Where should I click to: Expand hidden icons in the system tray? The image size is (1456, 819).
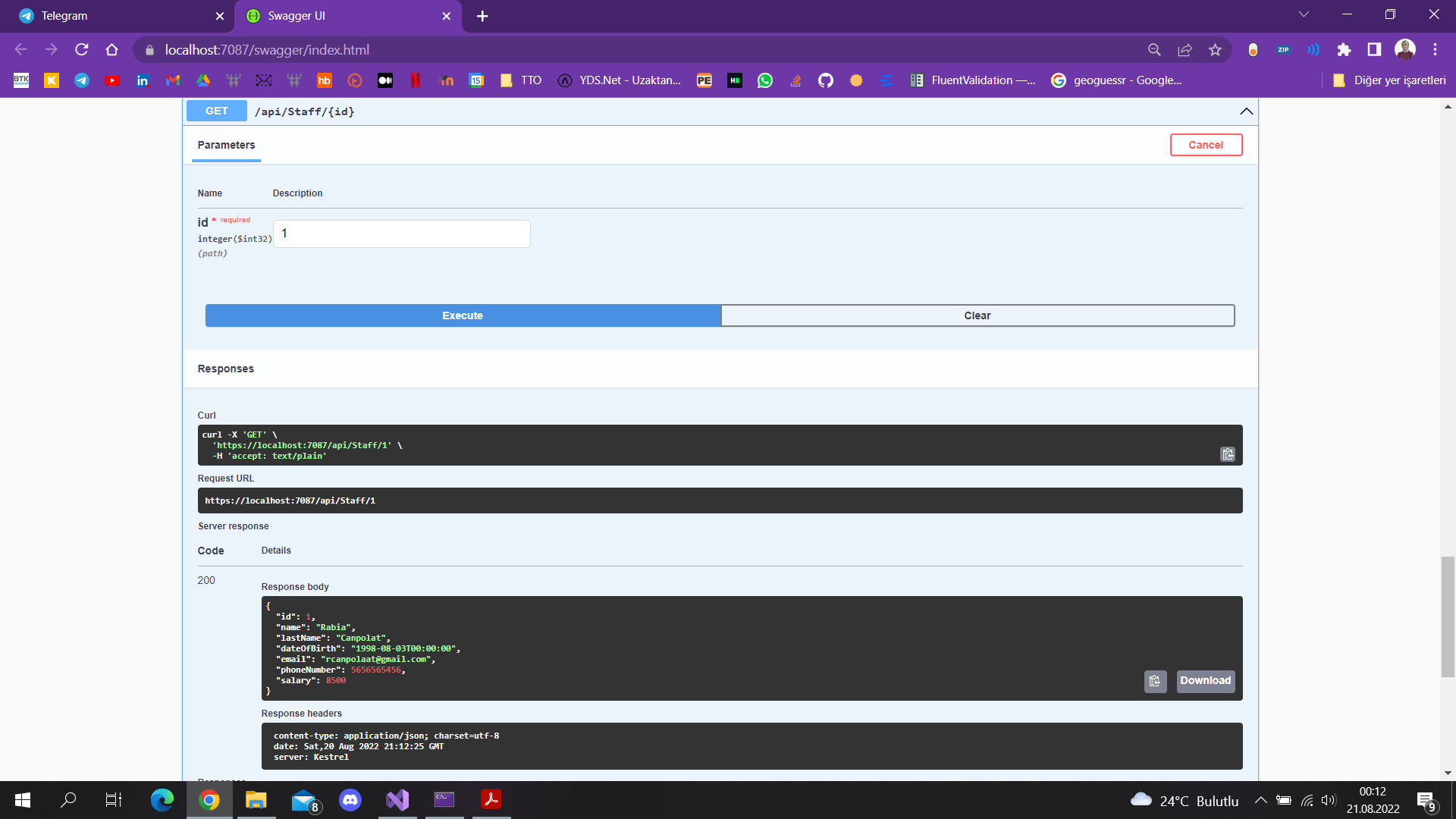tap(1261, 800)
